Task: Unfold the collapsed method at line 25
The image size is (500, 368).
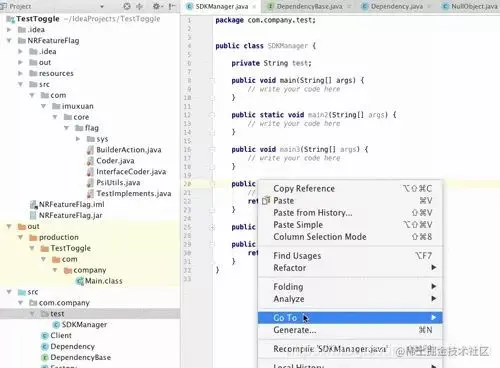Action: pos(212,227)
